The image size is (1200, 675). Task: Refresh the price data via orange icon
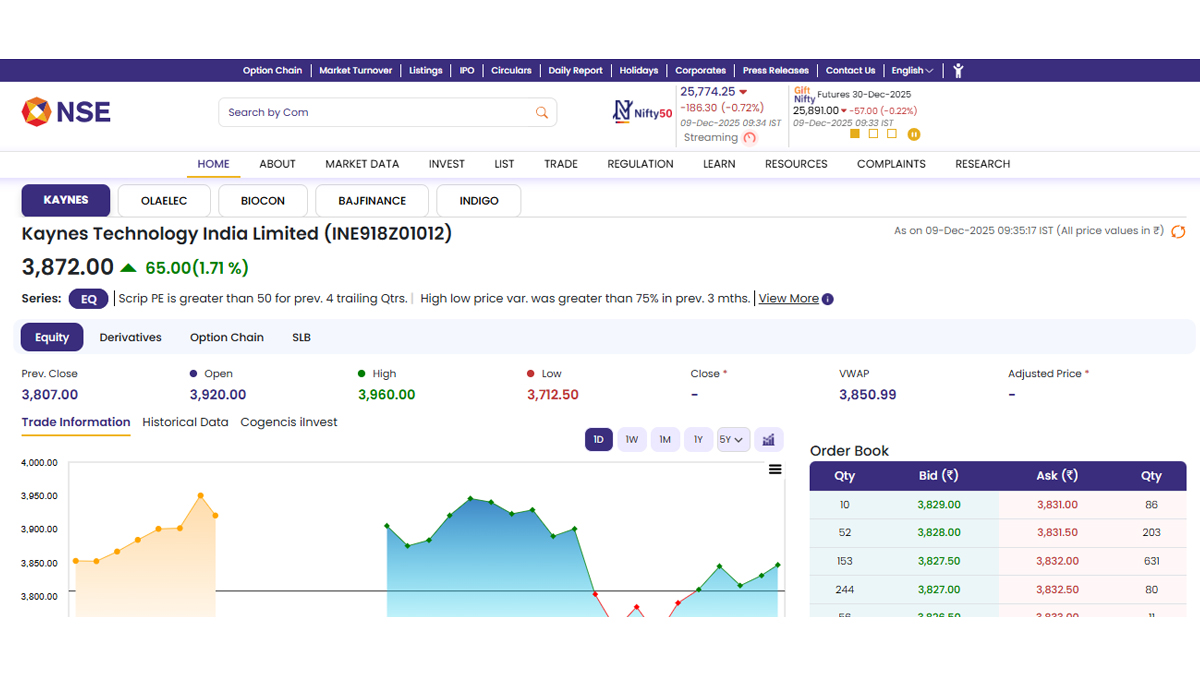tap(1178, 232)
